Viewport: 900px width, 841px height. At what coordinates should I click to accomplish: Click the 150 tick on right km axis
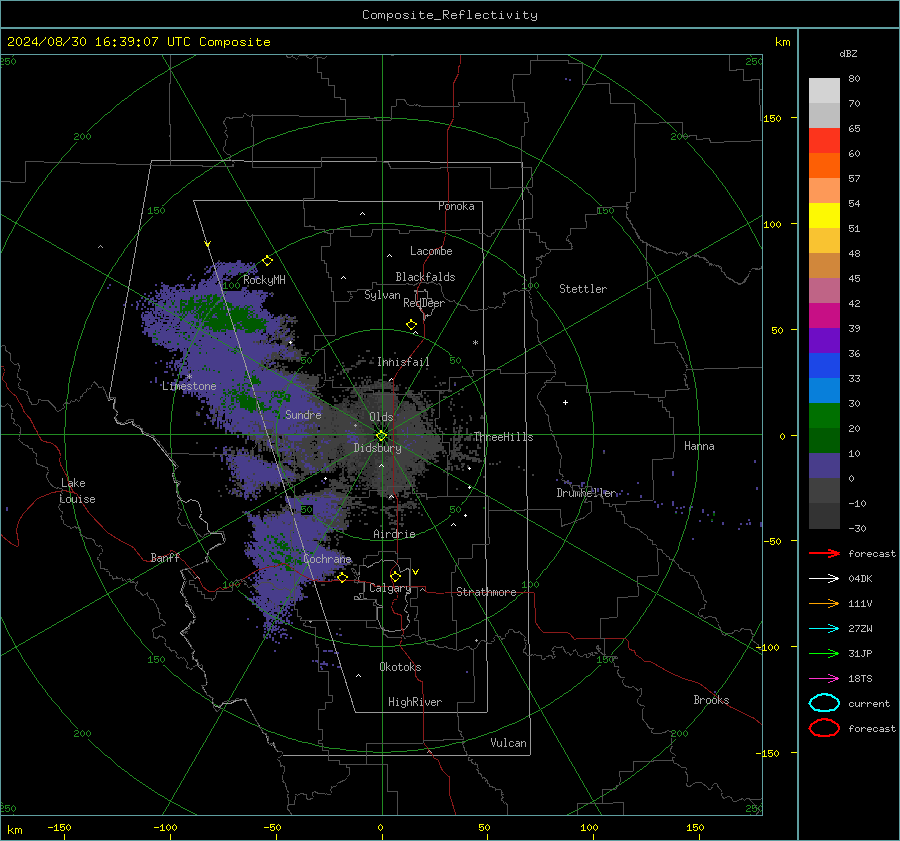pyautogui.click(x=772, y=118)
